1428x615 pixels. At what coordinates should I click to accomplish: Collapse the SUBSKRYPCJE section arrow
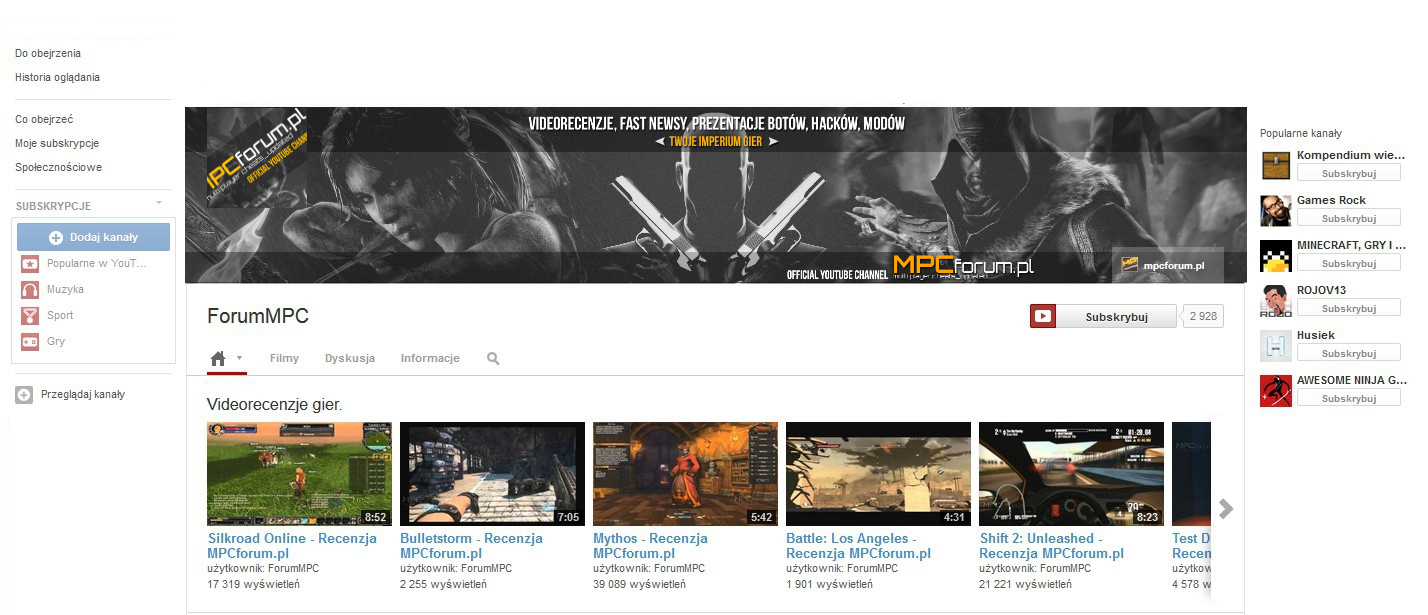(158, 203)
